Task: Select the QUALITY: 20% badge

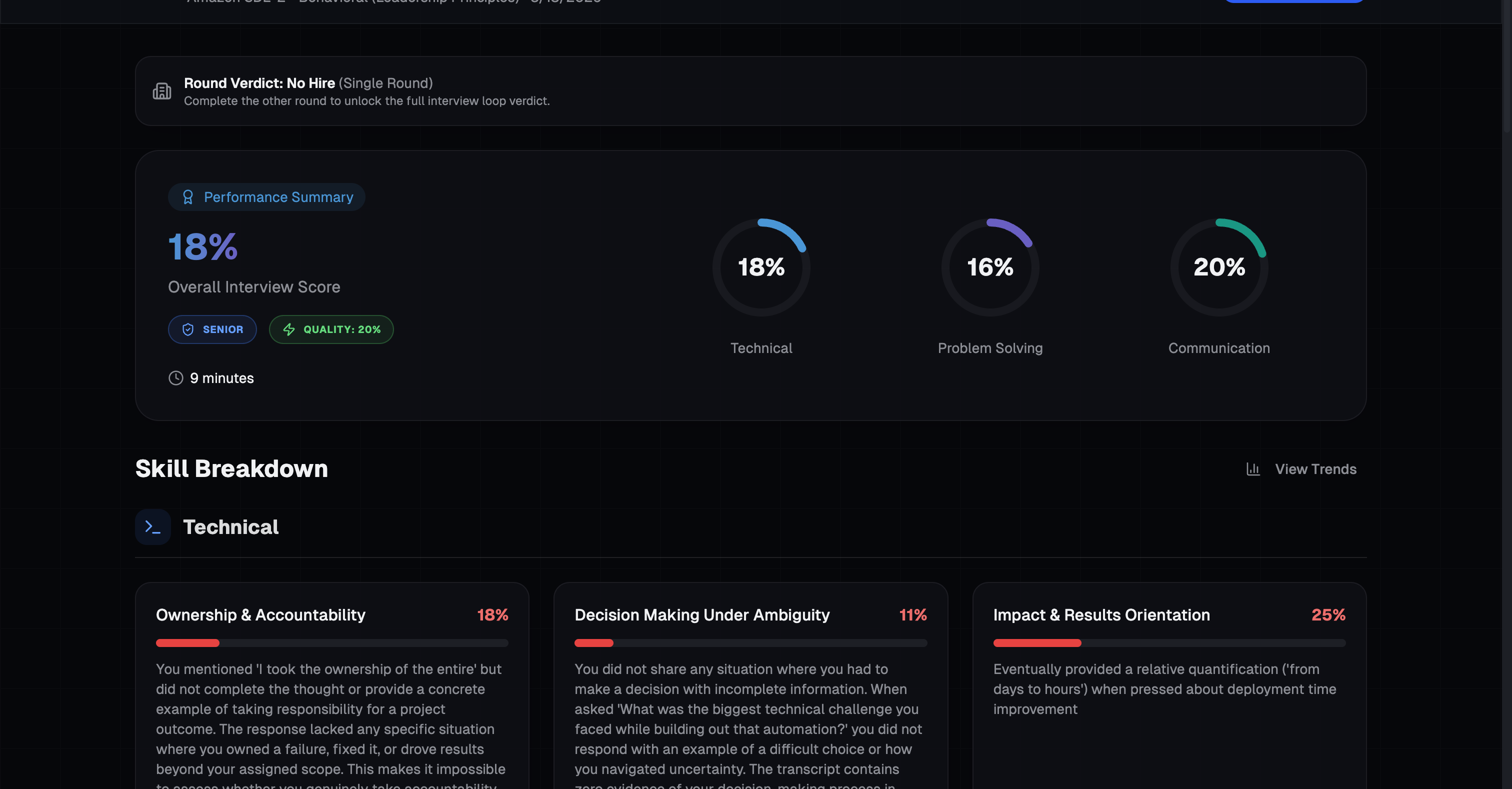Action: click(331, 329)
